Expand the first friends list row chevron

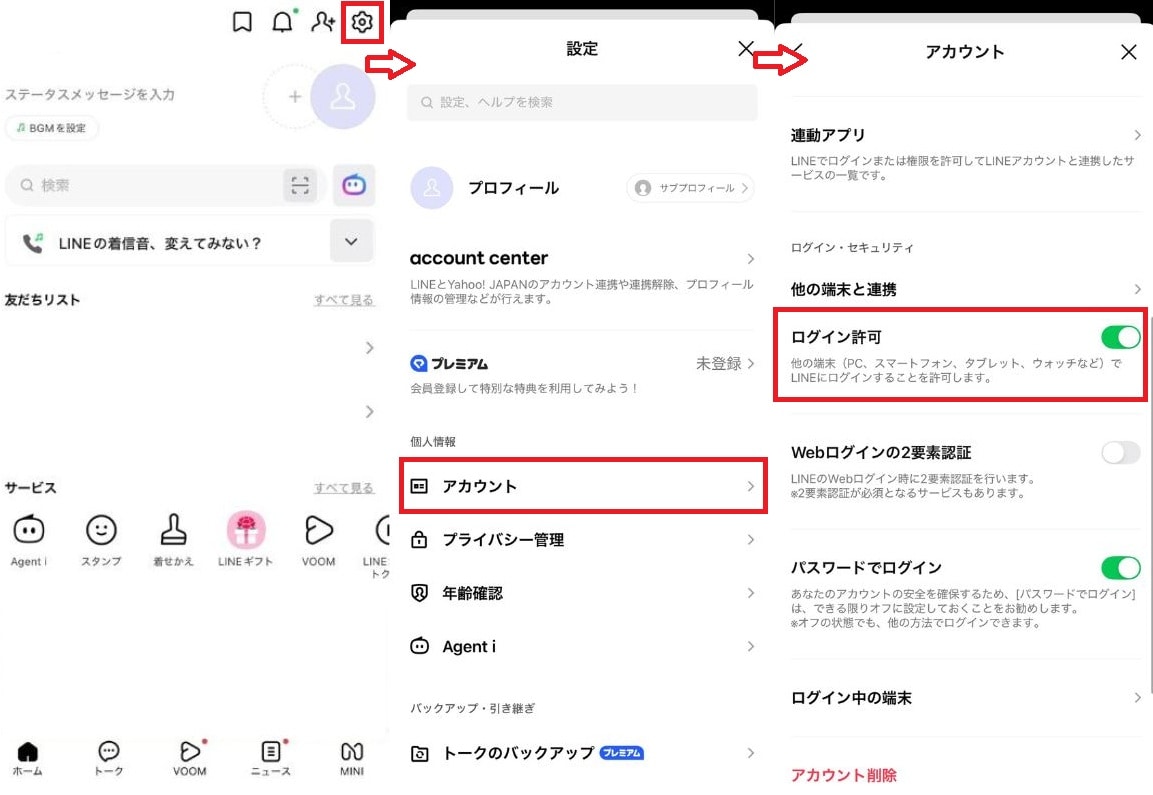(369, 348)
